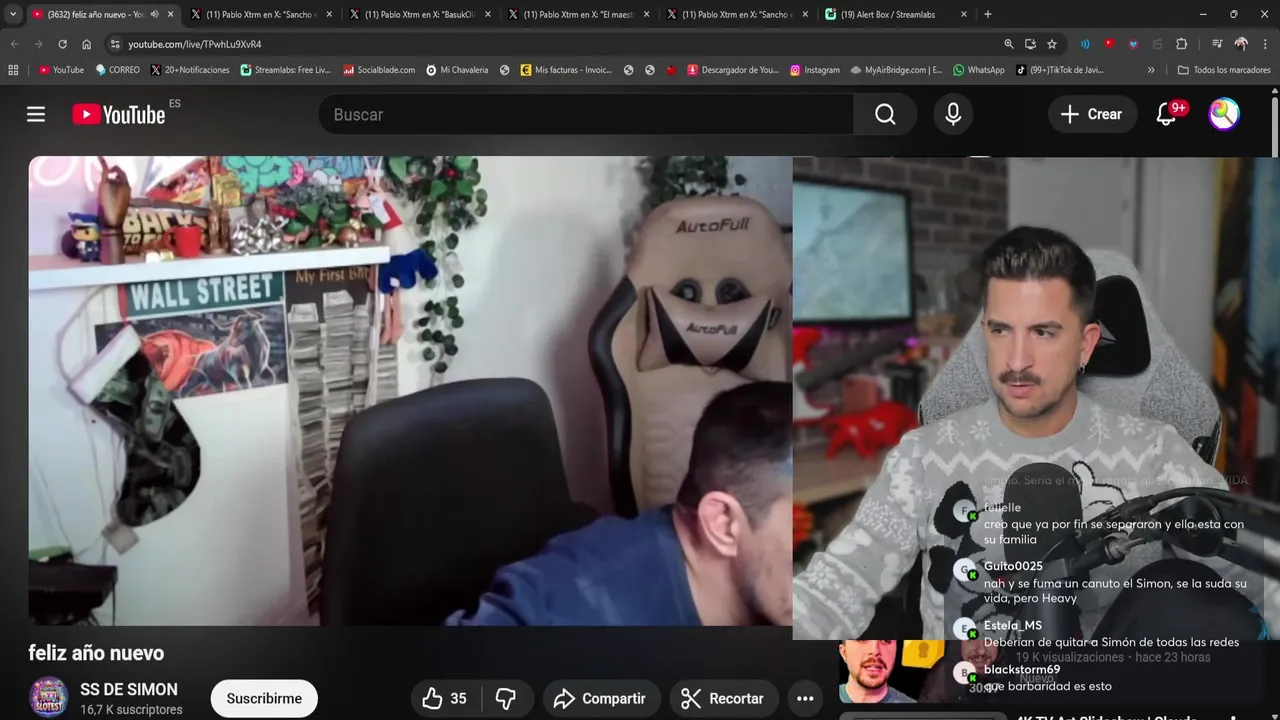This screenshot has height=720, width=1280.
Task: Open more actions three-dot menu under video
Action: 805,699
